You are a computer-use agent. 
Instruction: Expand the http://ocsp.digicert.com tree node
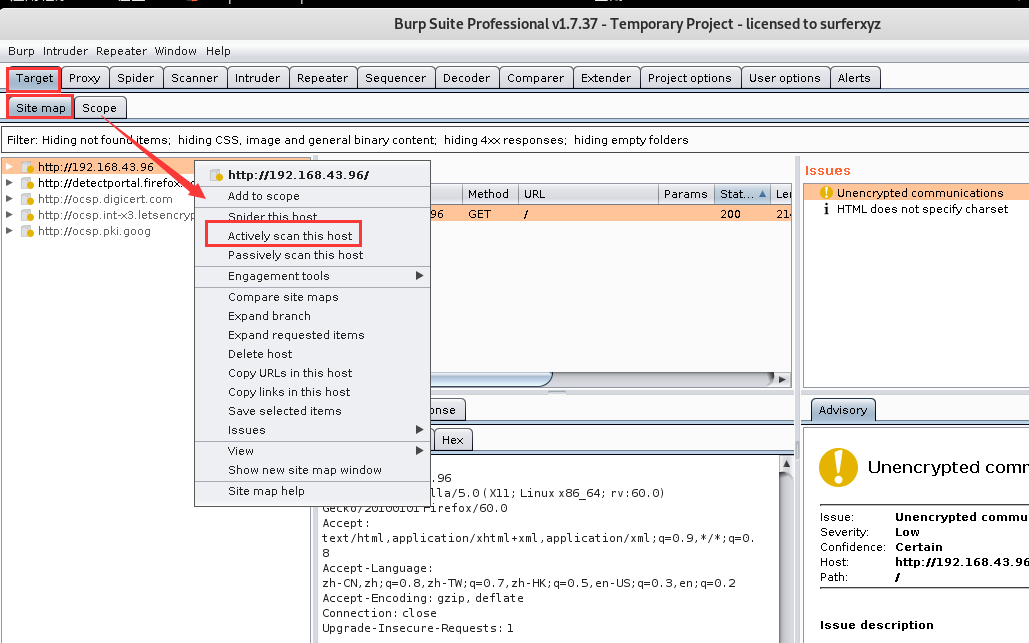point(9,198)
